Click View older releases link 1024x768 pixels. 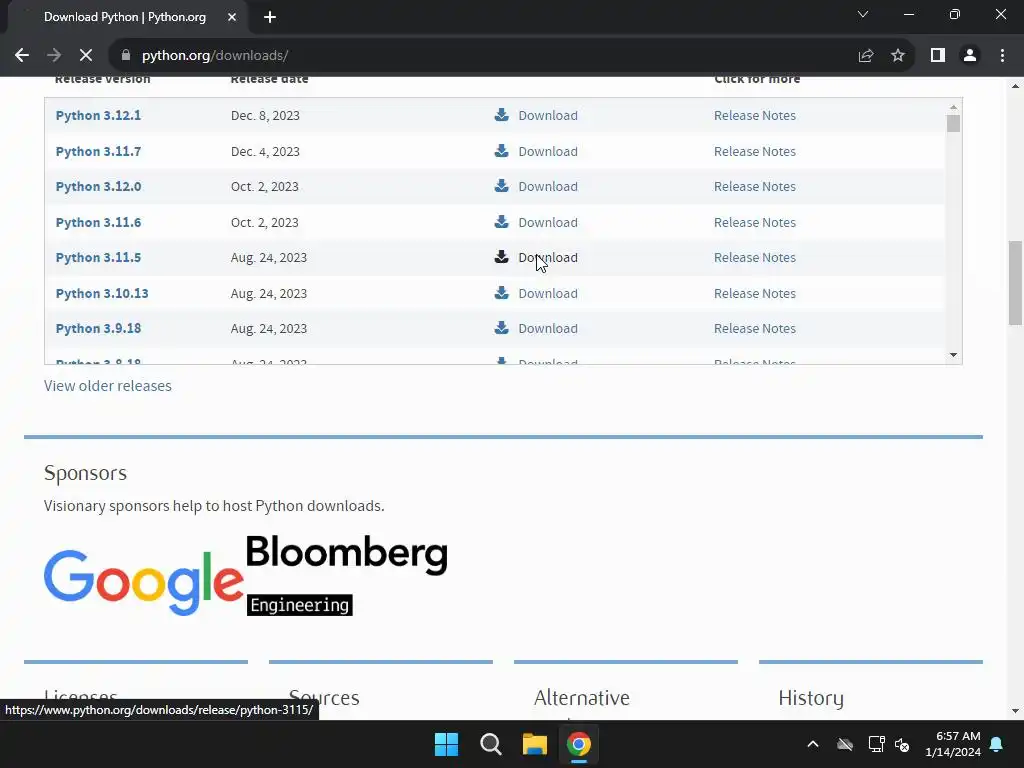click(108, 386)
